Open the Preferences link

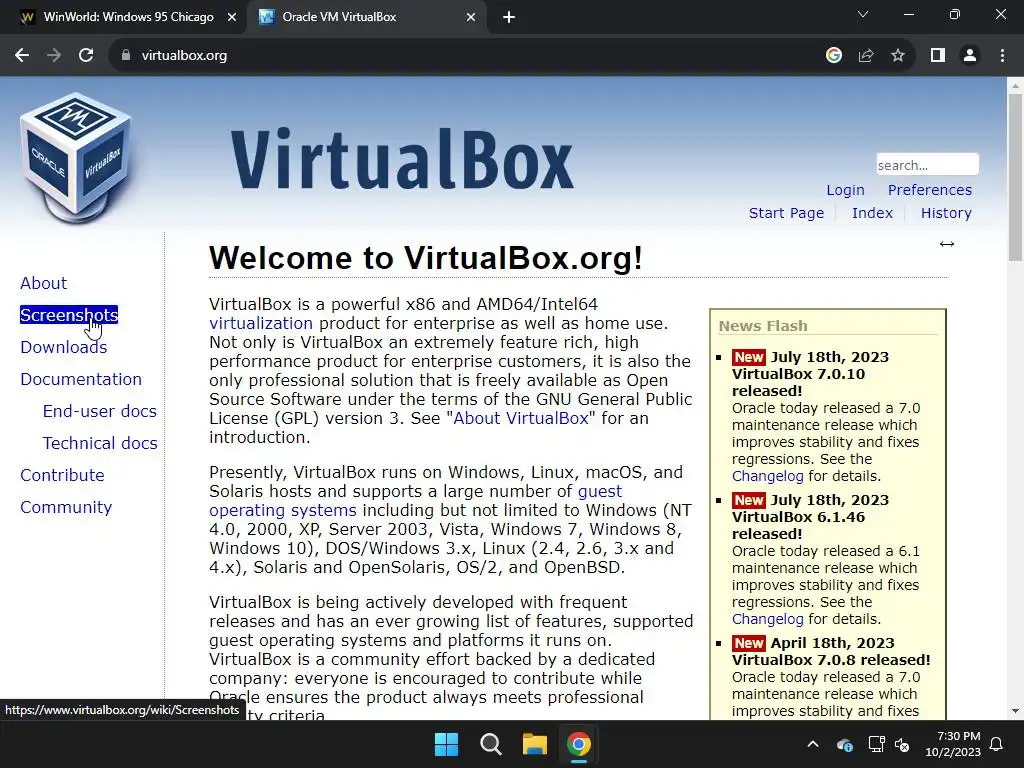(x=930, y=190)
